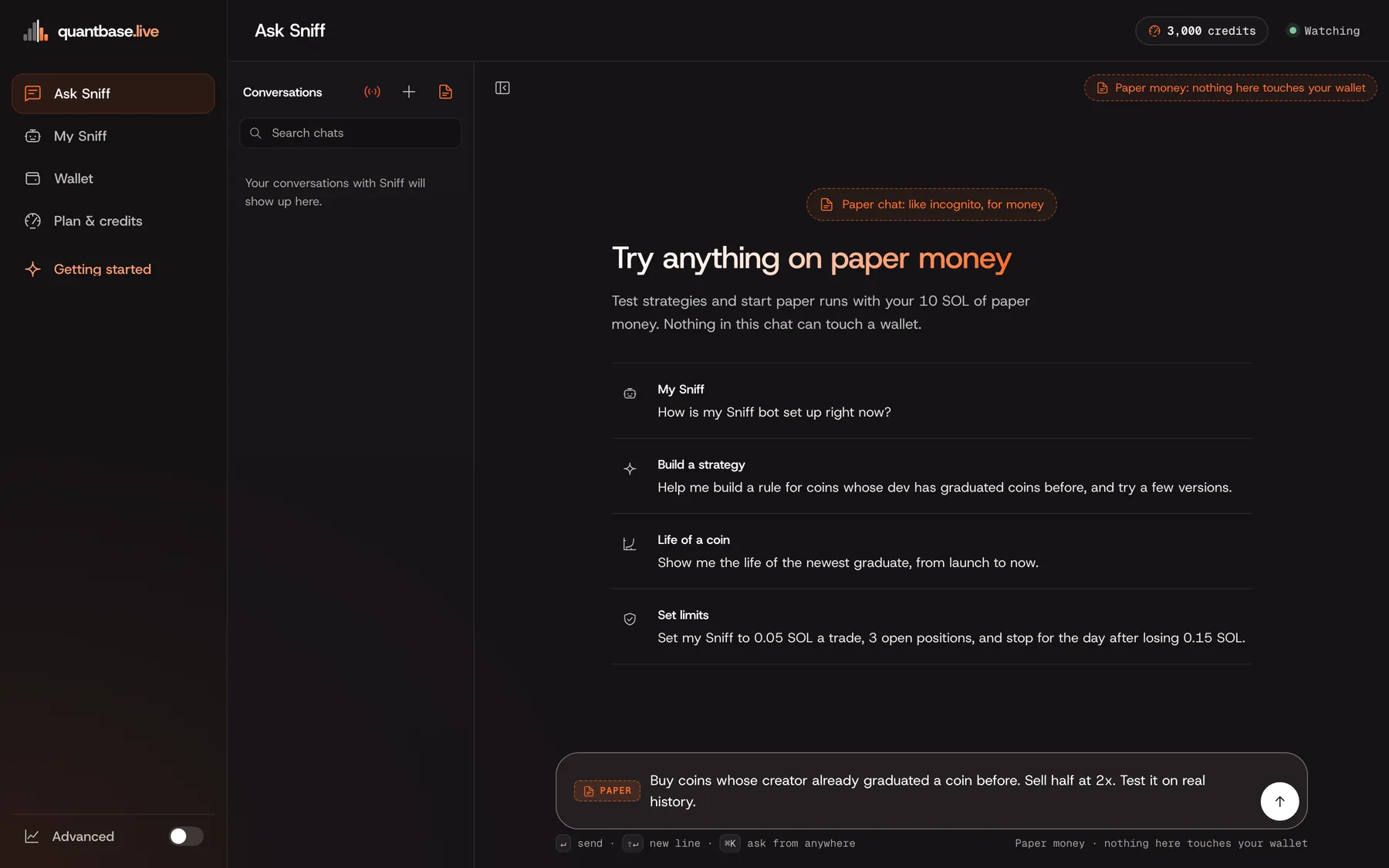Screen dimensions: 1389x868
Task: Click the Ask Sniff page title
Action: pos(290,31)
